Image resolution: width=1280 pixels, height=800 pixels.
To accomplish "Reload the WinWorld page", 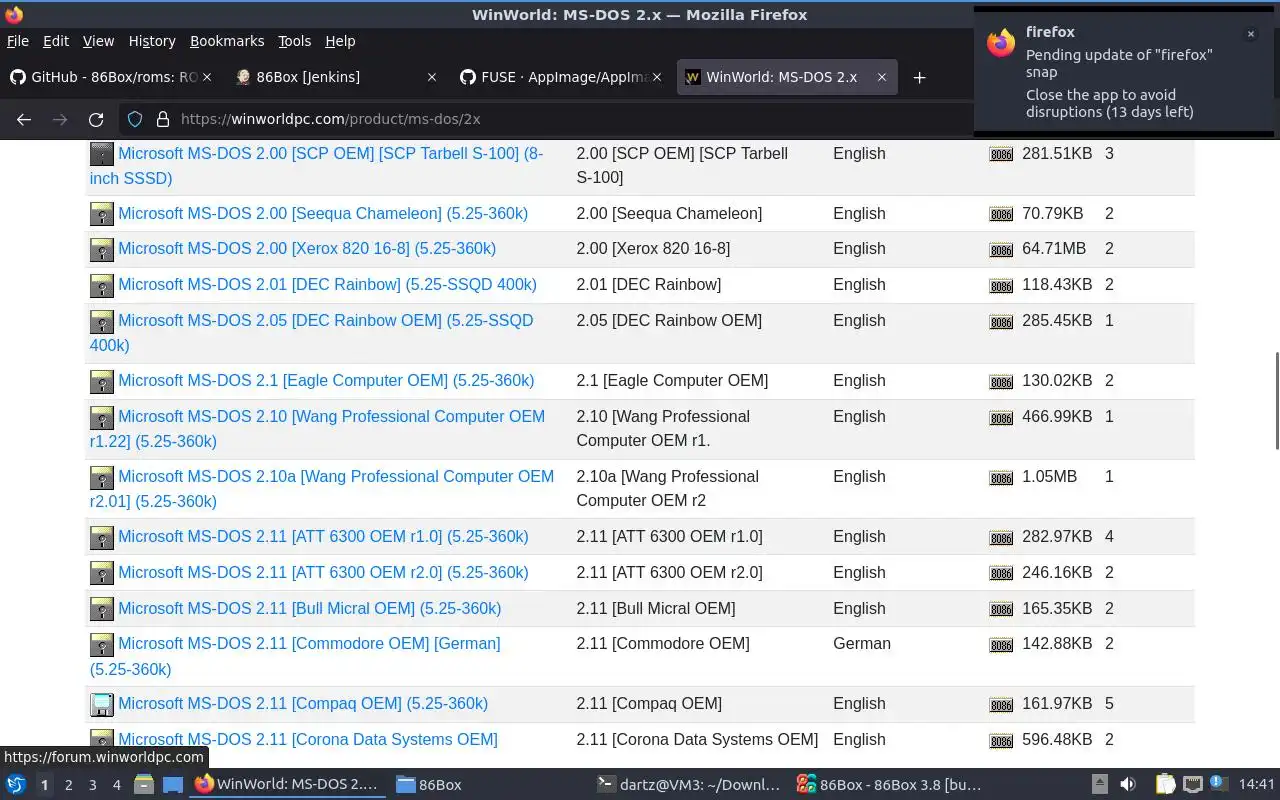I will pos(96,119).
